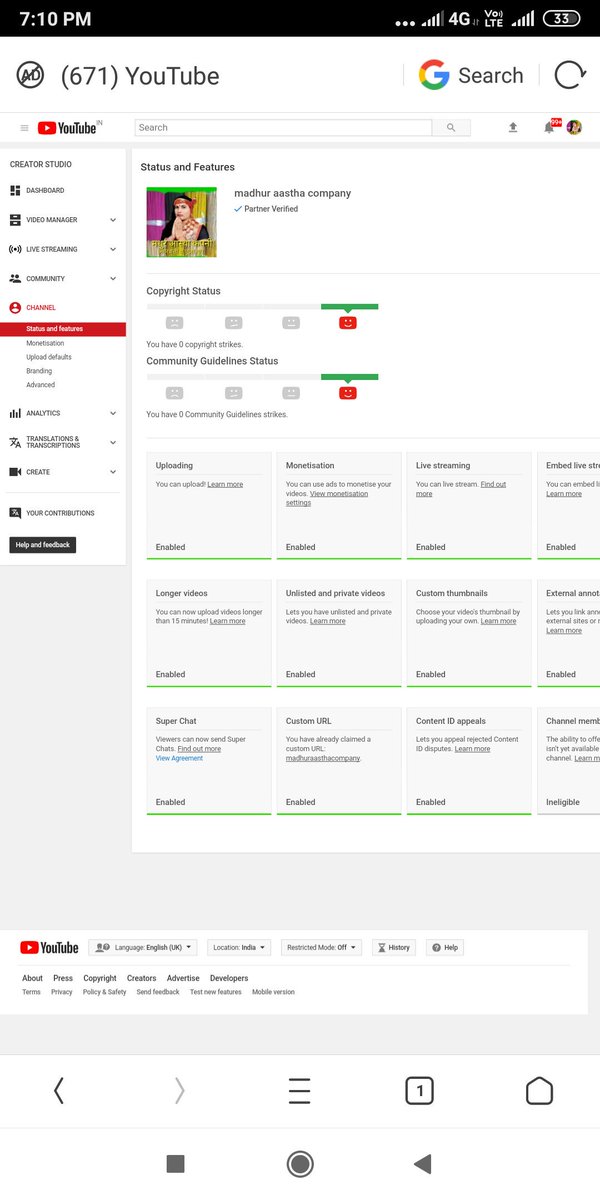The image size is (600, 1200).
Task: Expand the Community section
Action: coord(113,279)
